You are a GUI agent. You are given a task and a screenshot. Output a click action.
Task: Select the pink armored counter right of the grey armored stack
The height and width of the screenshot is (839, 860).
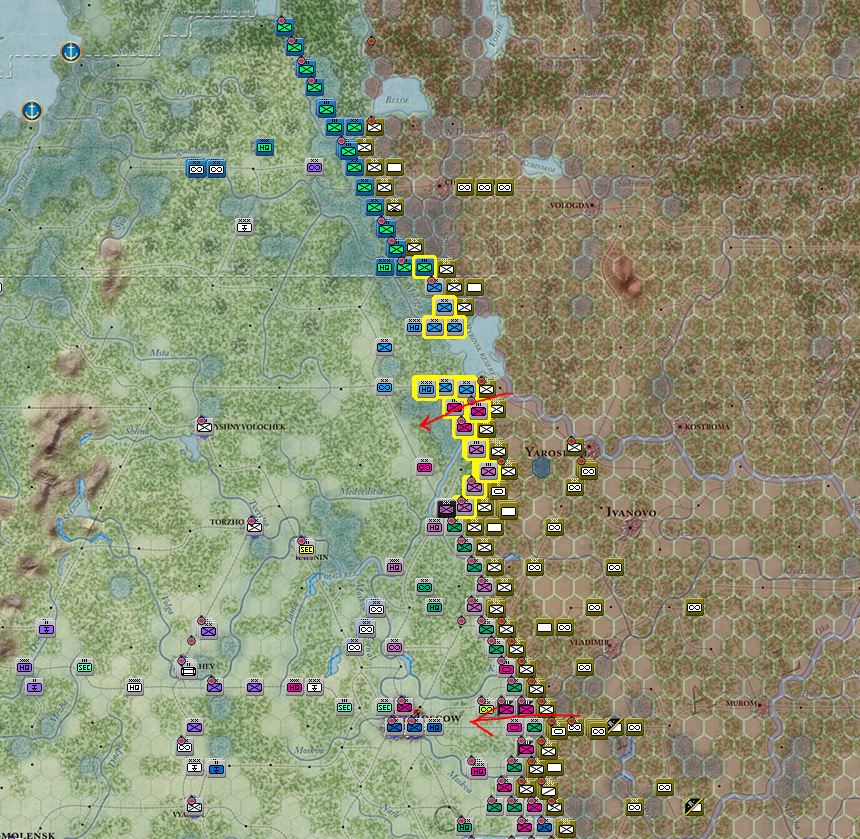[x=394, y=647]
